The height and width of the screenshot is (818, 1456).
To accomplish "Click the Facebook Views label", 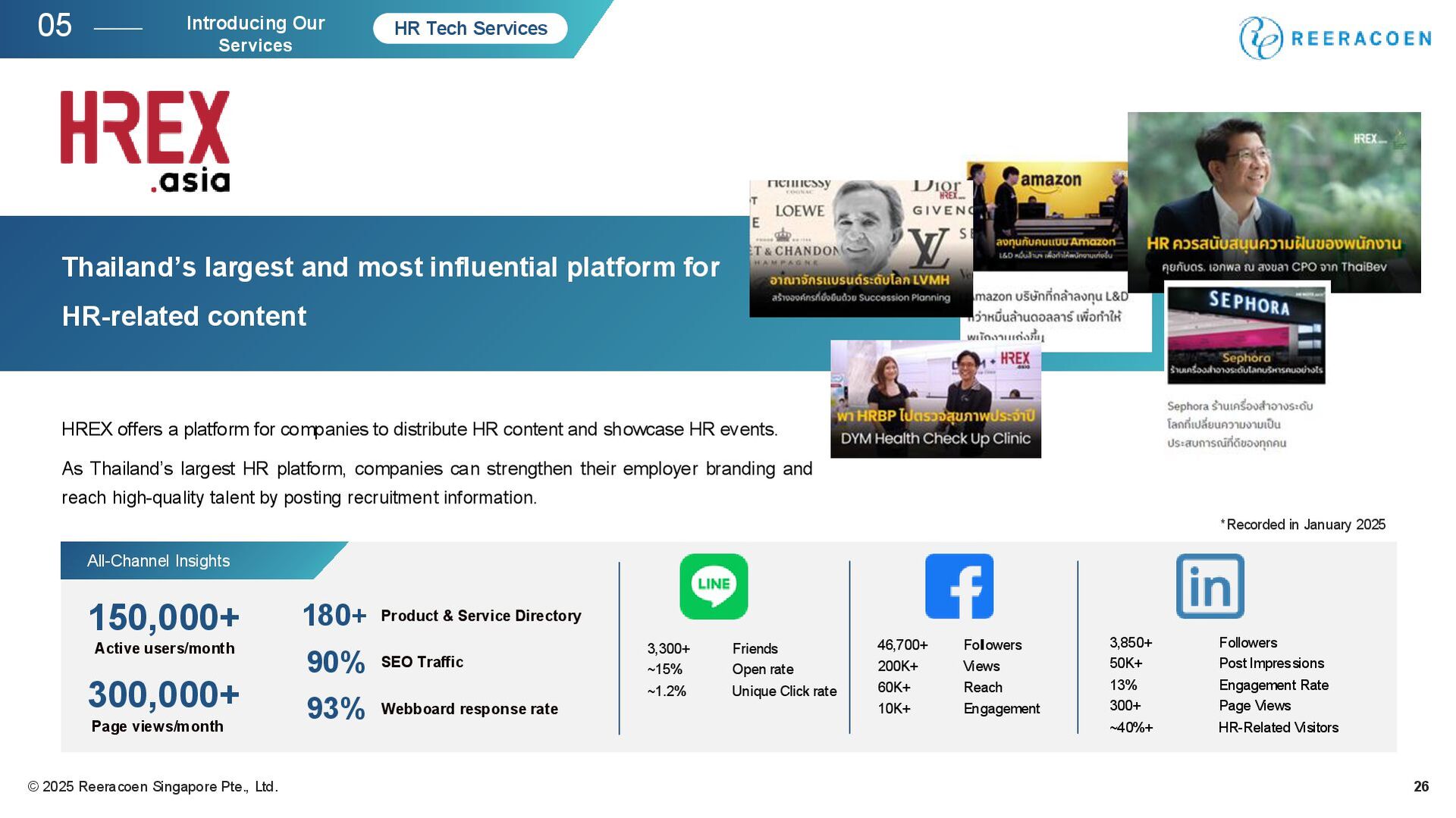I will [x=981, y=666].
